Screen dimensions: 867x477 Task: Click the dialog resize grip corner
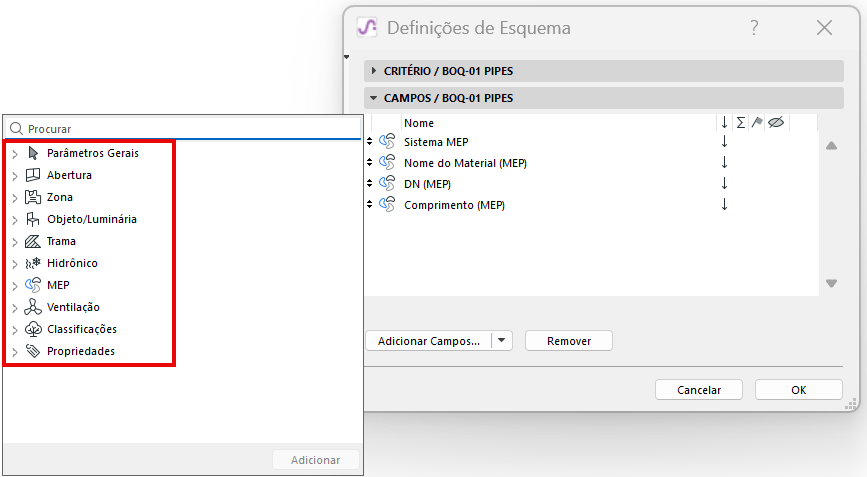coord(851,405)
